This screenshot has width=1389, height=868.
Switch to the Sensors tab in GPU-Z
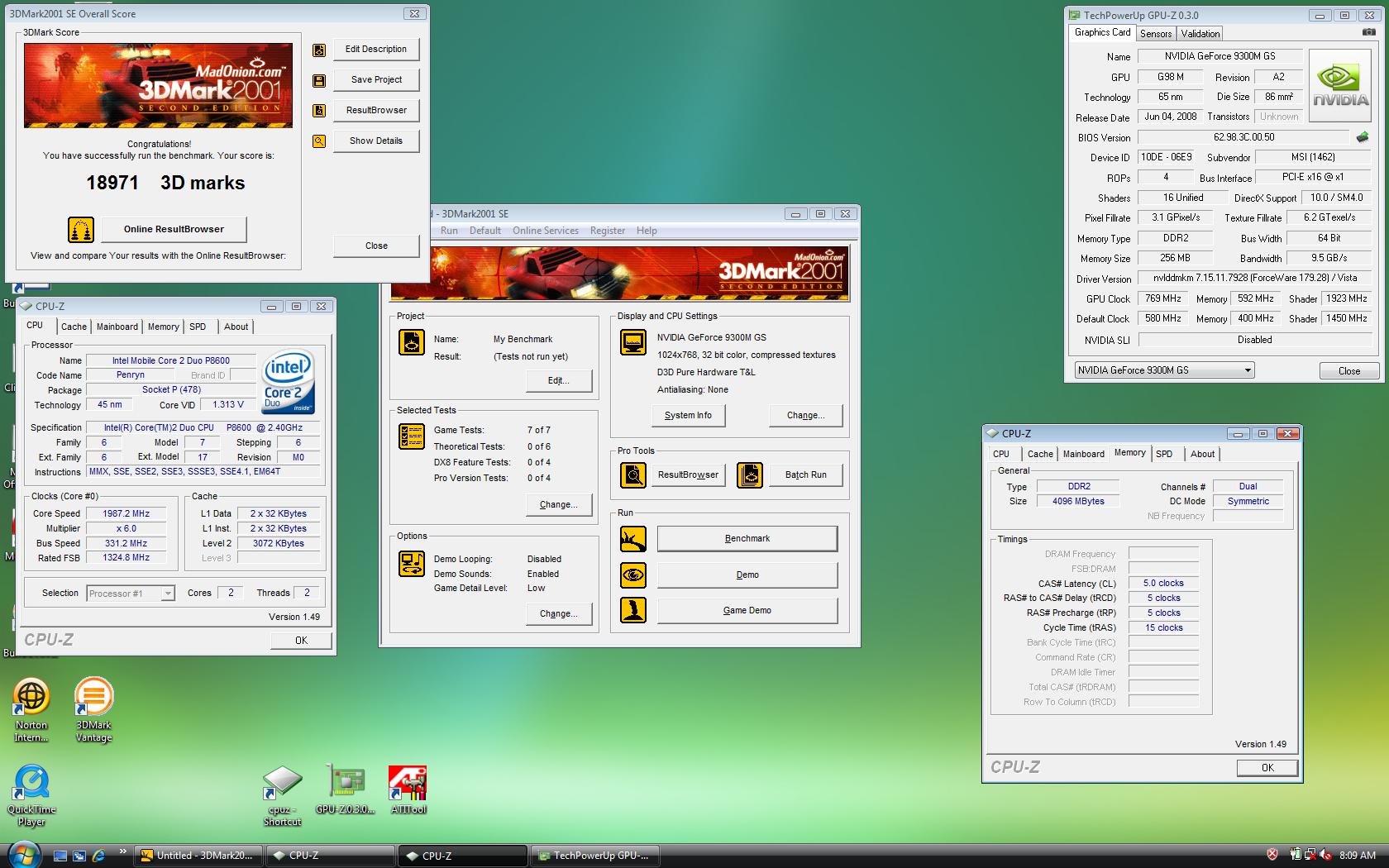point(1155,34)
